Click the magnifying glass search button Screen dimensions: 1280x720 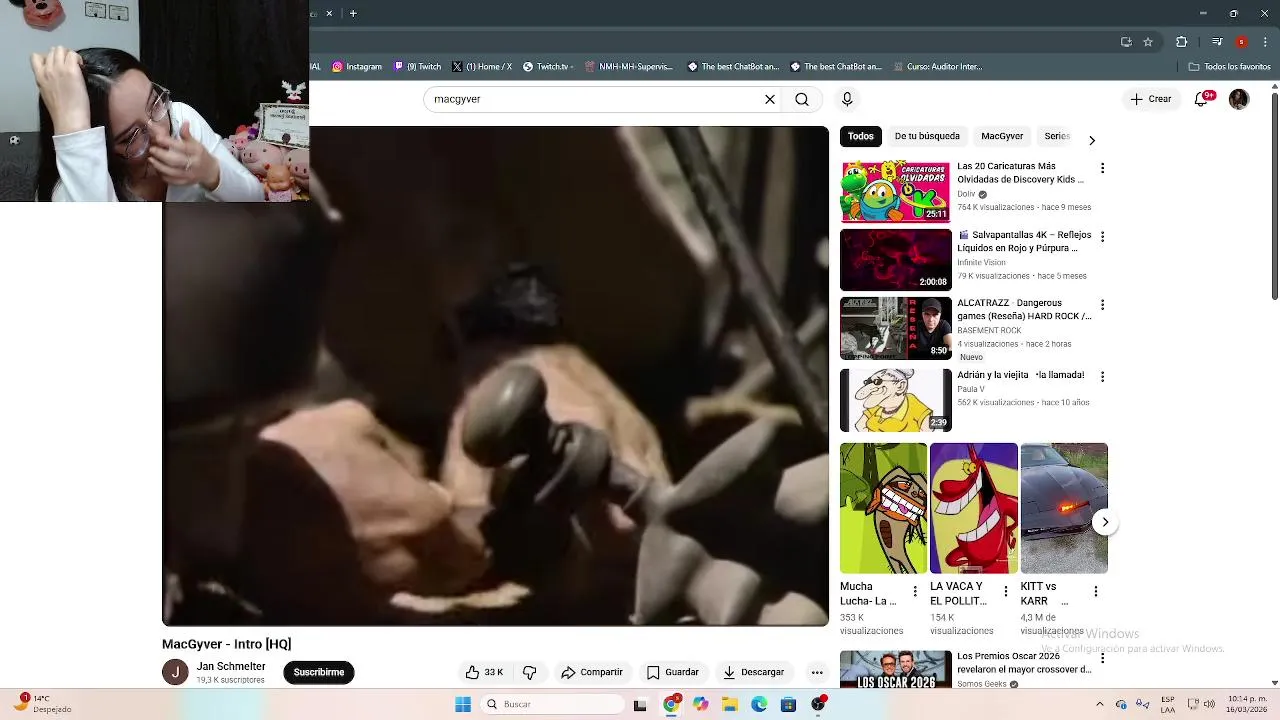[x=802, y=99]
